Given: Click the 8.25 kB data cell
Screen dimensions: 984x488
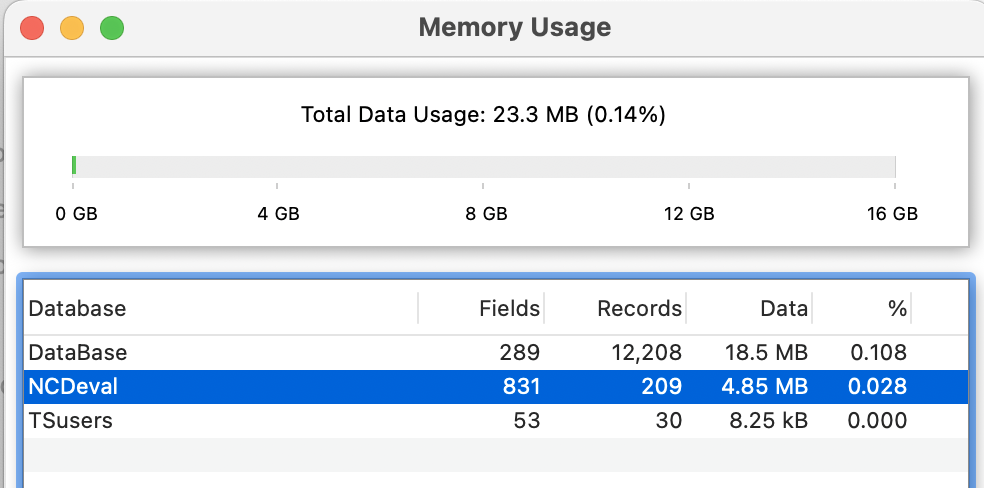Looking at the screenshot, I should point(769,420).
